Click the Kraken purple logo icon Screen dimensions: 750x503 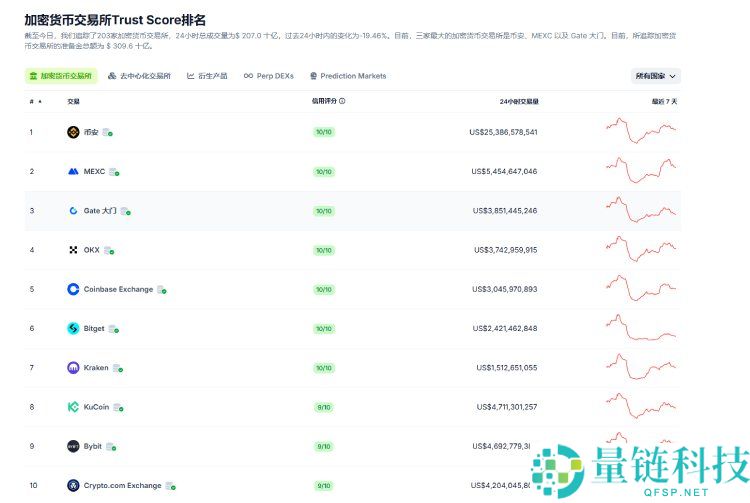tap(73, 368)
